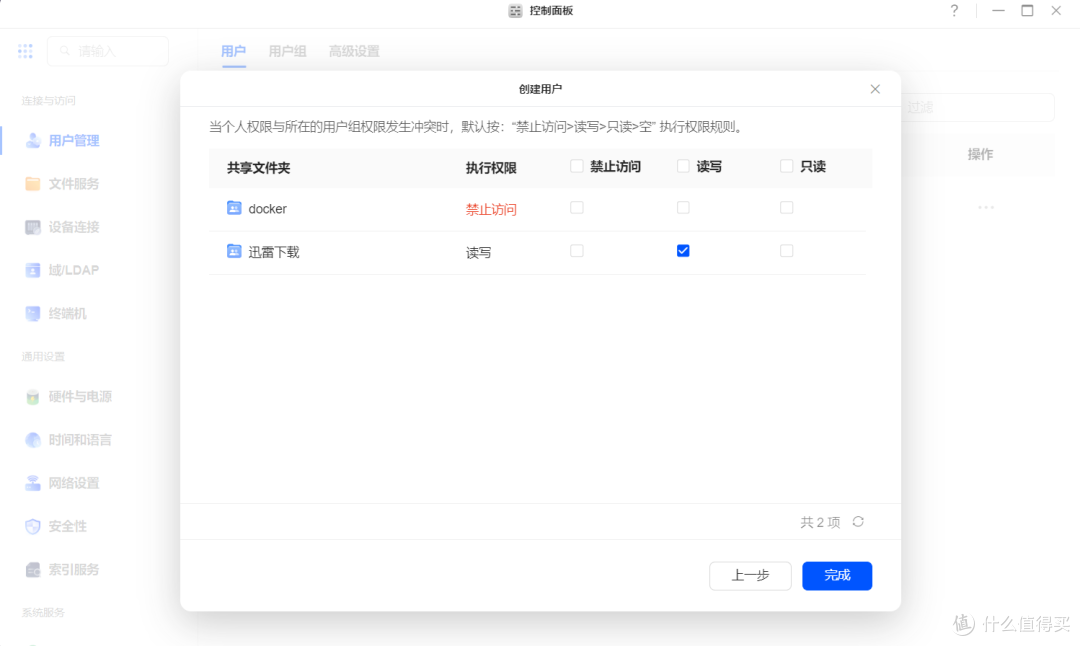The image size is (1080, 646).
Task: Open 设备连接 in sidebar
Action: coord(73,227)
